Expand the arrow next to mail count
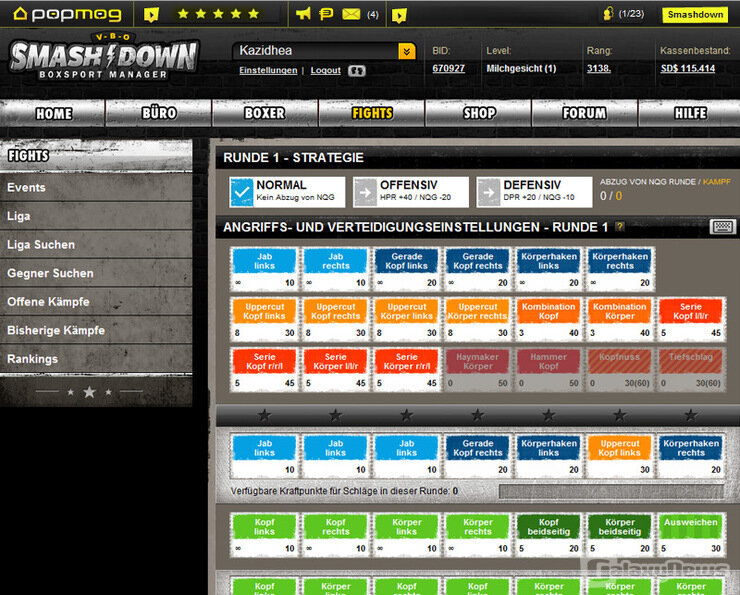Viewport: 740px width, 595px height. point(399,14)
